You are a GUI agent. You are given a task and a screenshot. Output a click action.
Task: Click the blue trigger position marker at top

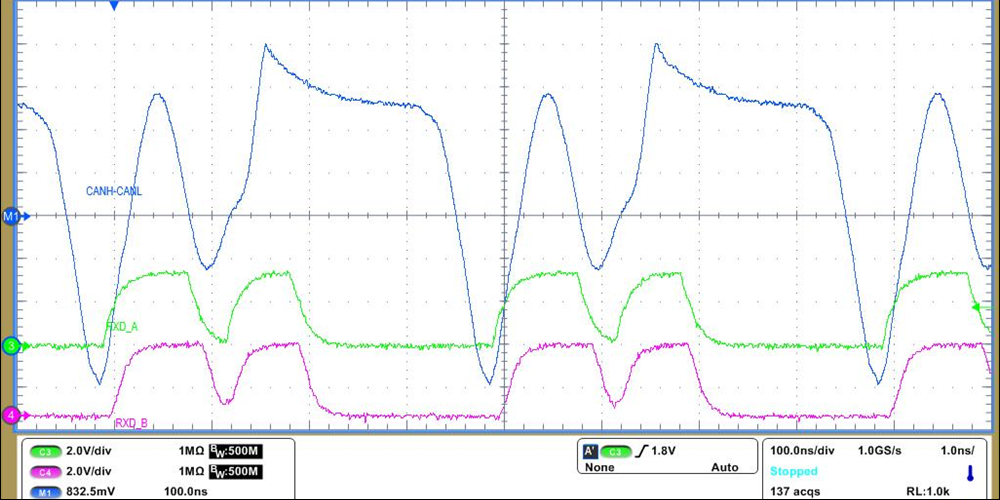[114, 6]
